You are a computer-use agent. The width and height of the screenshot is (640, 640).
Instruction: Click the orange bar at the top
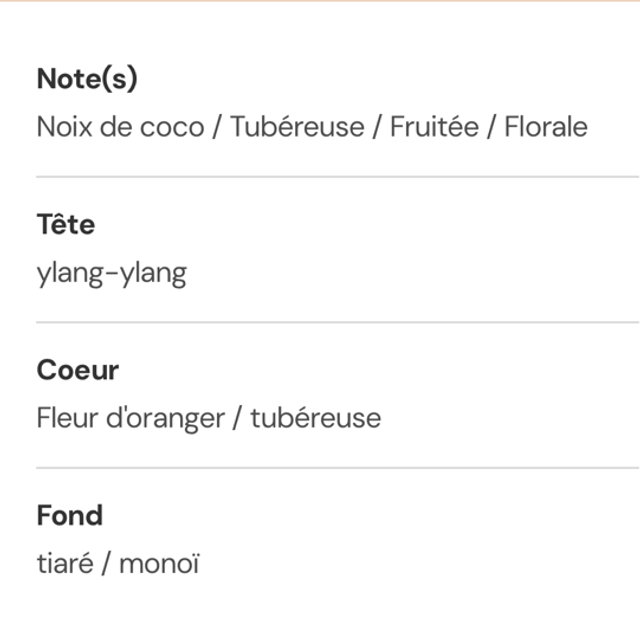[320, 1]
